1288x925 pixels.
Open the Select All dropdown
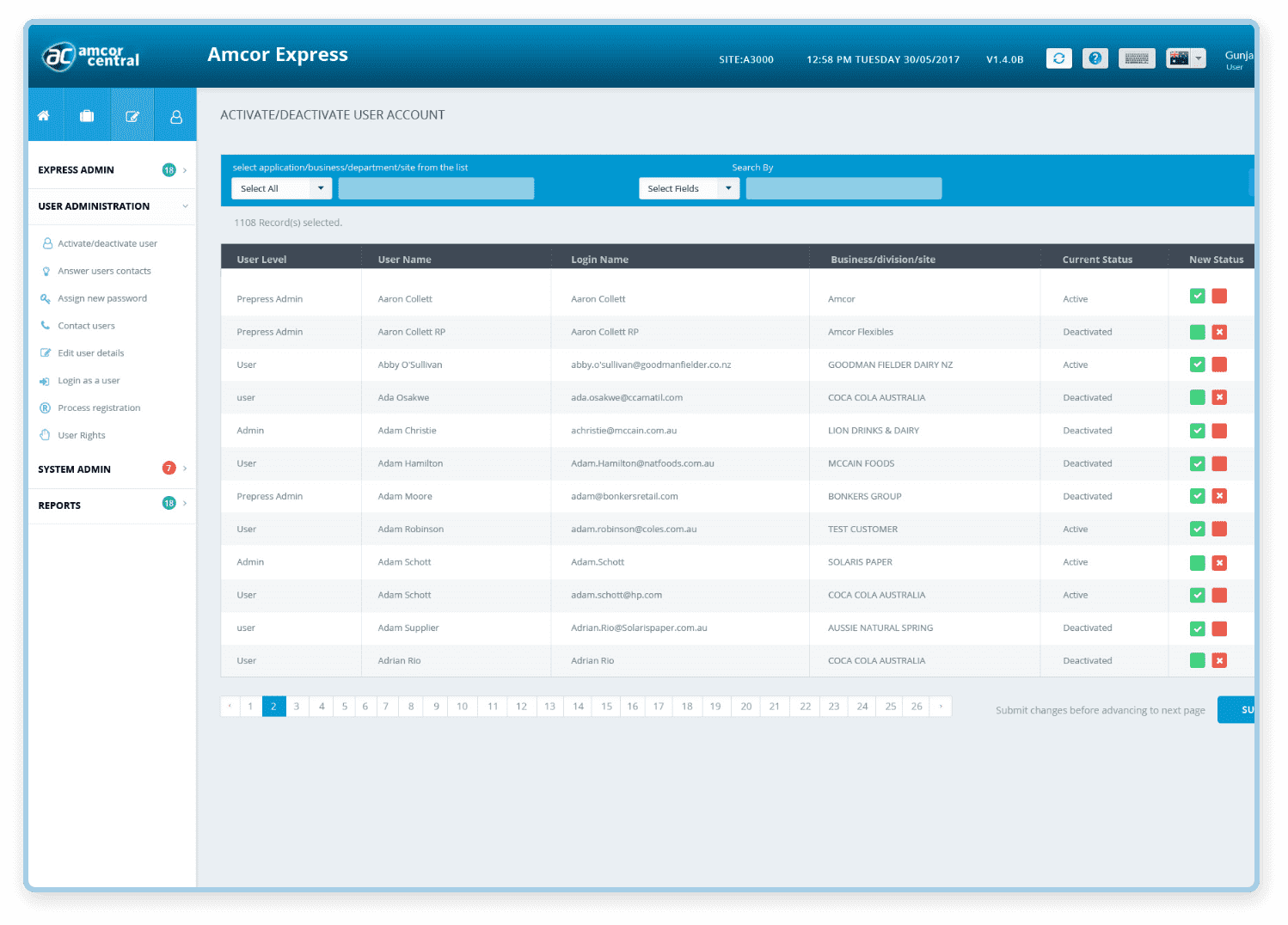(x=282, y=188)
